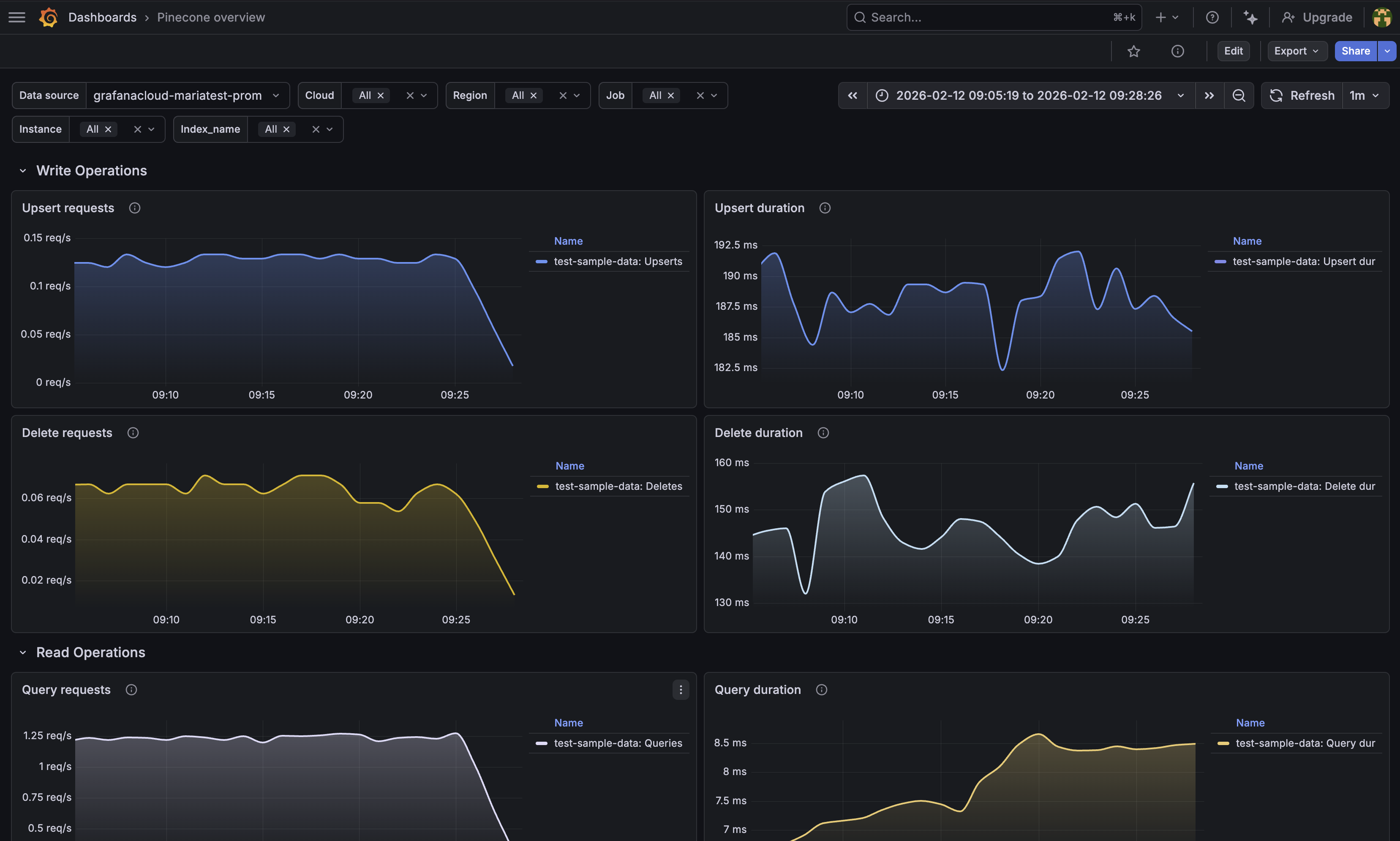Screen dimensions: 1400x841
Task: Toggle test-sample-data: Upserts legend series
Action: click(617, 261)
